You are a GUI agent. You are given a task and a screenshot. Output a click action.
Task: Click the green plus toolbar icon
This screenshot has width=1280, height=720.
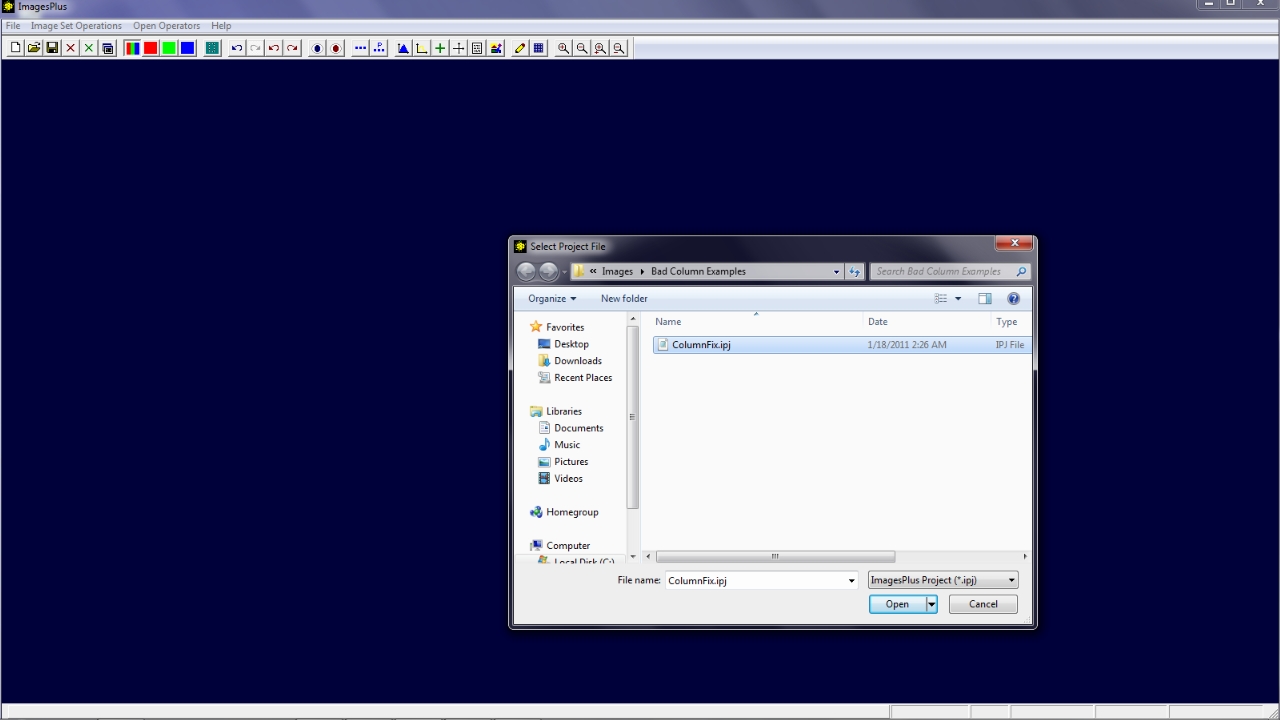(440, 48)
